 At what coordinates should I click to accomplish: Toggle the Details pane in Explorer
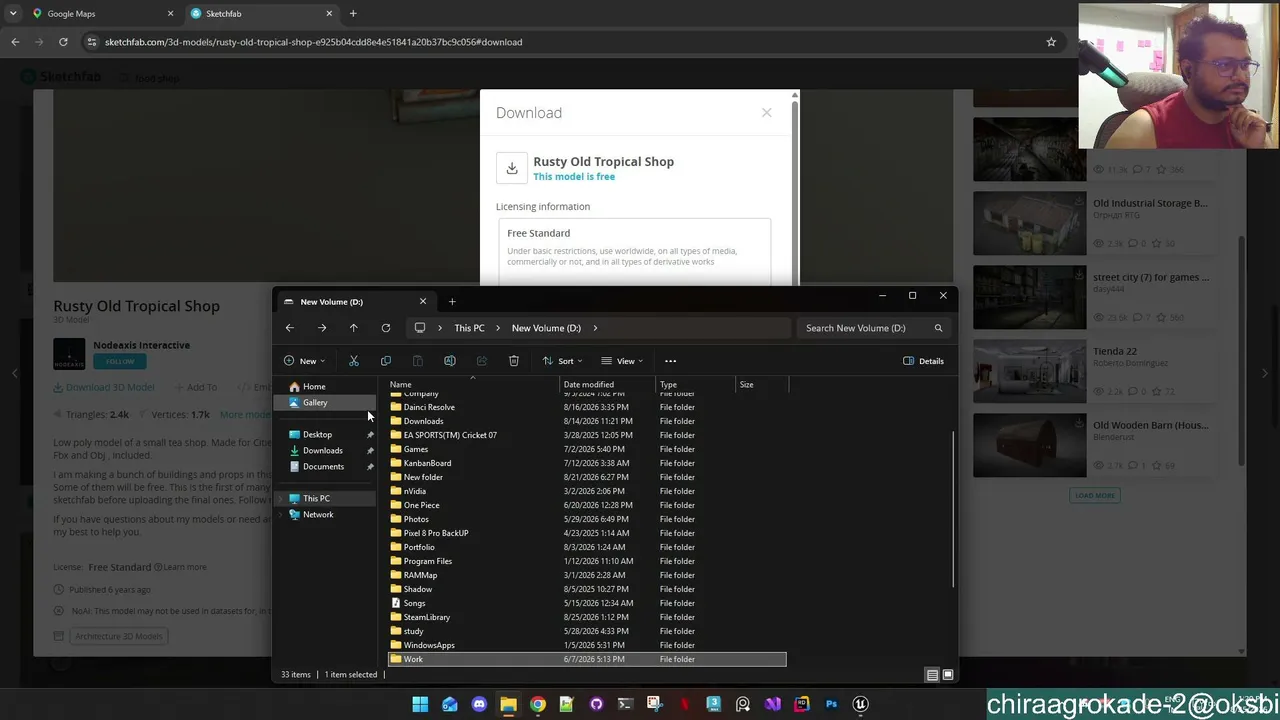pos(923,361)
